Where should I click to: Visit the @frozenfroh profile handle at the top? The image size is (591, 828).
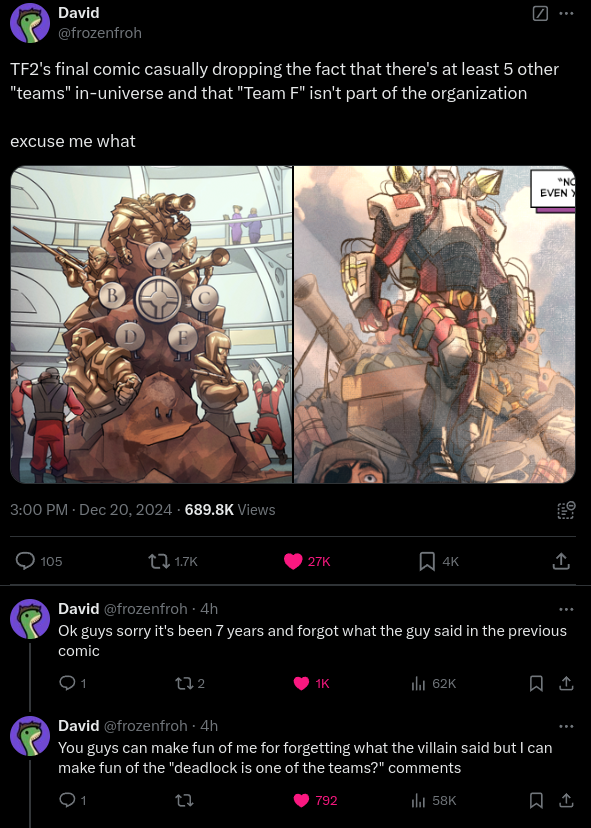click(100, 33)
